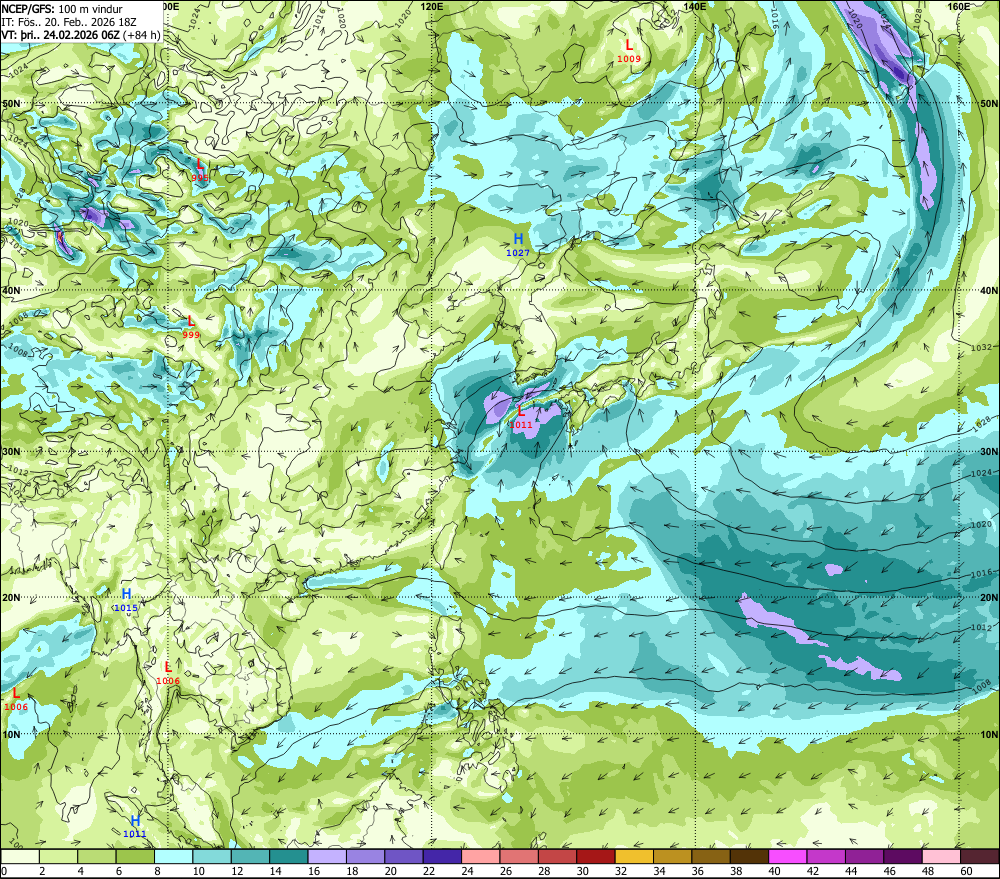Viewport: 1000px width, 879px height.
Task: Select the 30N label on right edge
Action: pyautogui.click(x=989, y=452)
